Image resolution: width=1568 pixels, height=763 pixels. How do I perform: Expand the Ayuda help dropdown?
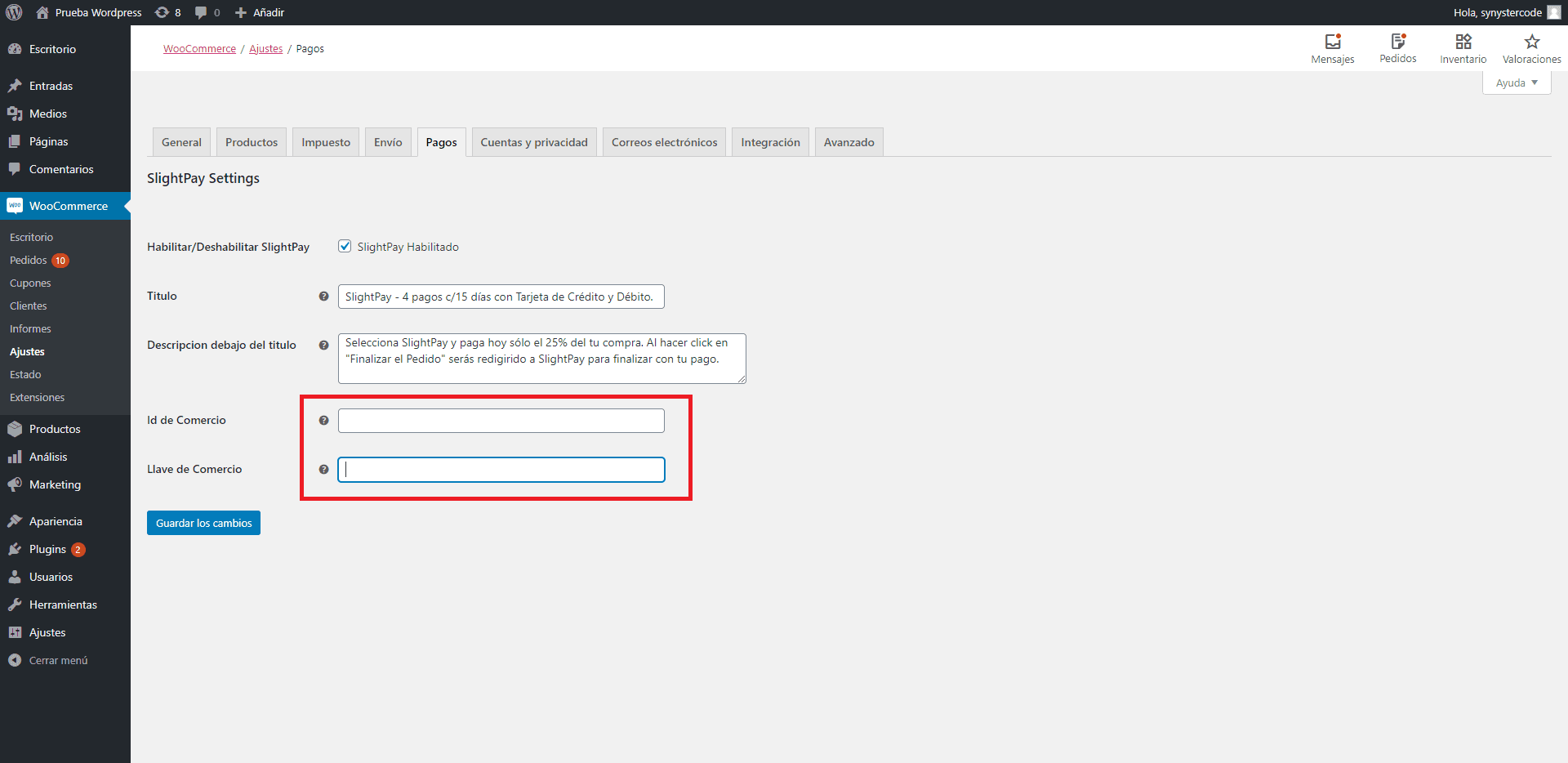(1517, 83)
